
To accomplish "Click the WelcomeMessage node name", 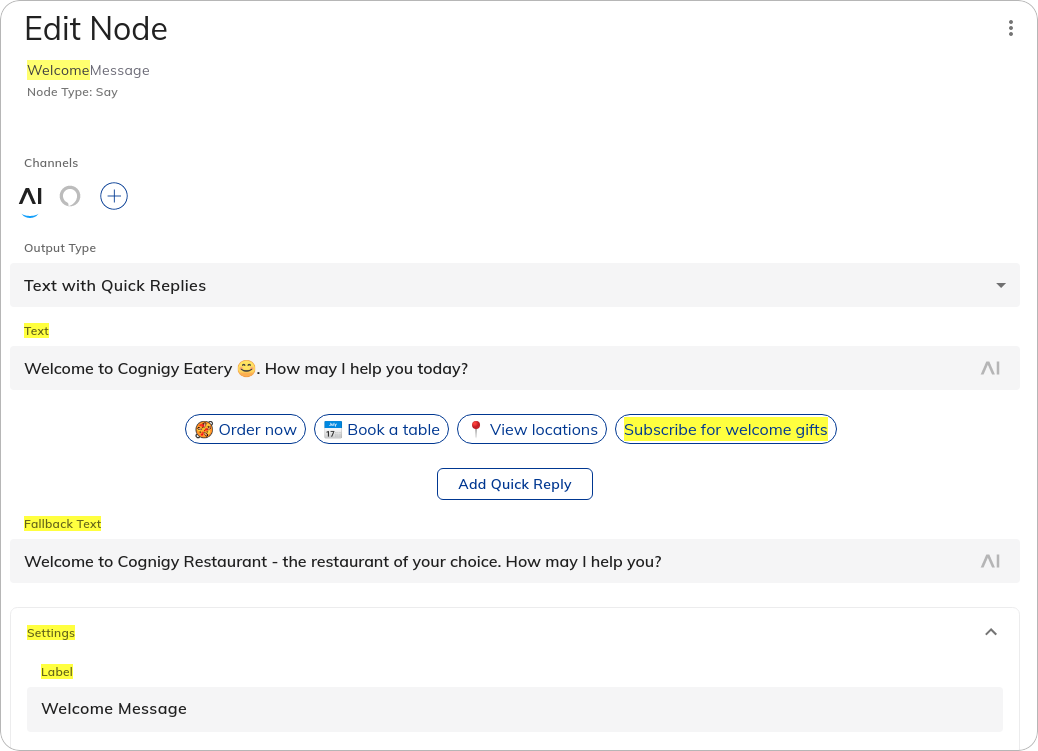I will [88, 70].
